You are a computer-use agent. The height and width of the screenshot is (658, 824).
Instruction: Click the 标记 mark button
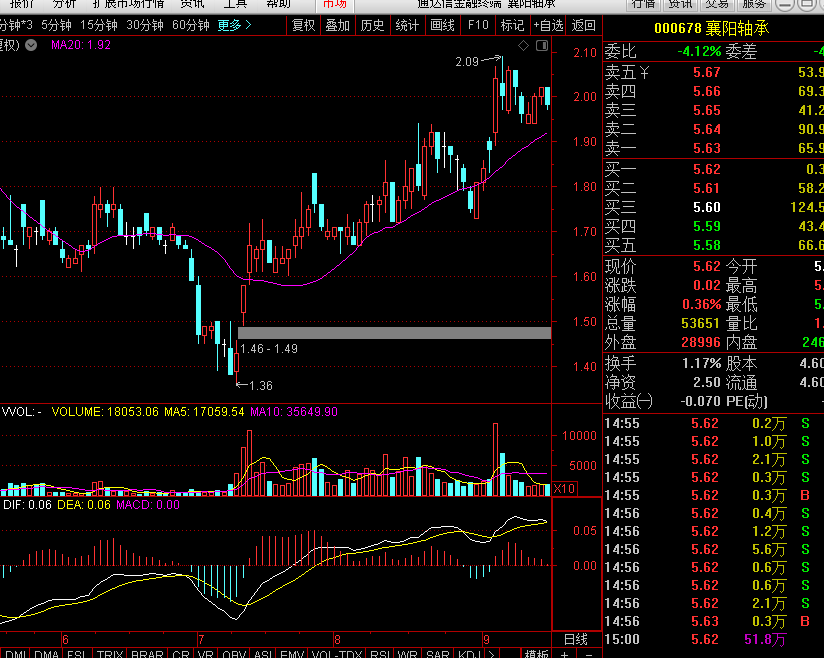tap(512, 25)
